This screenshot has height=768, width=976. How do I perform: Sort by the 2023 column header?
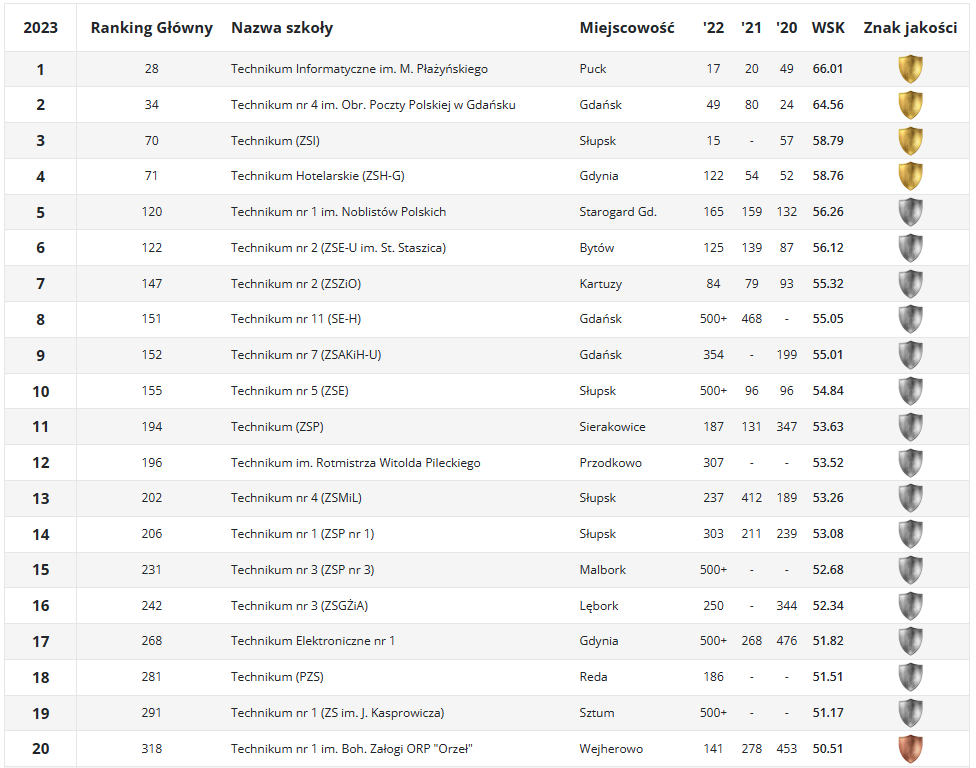coord(40,28)
